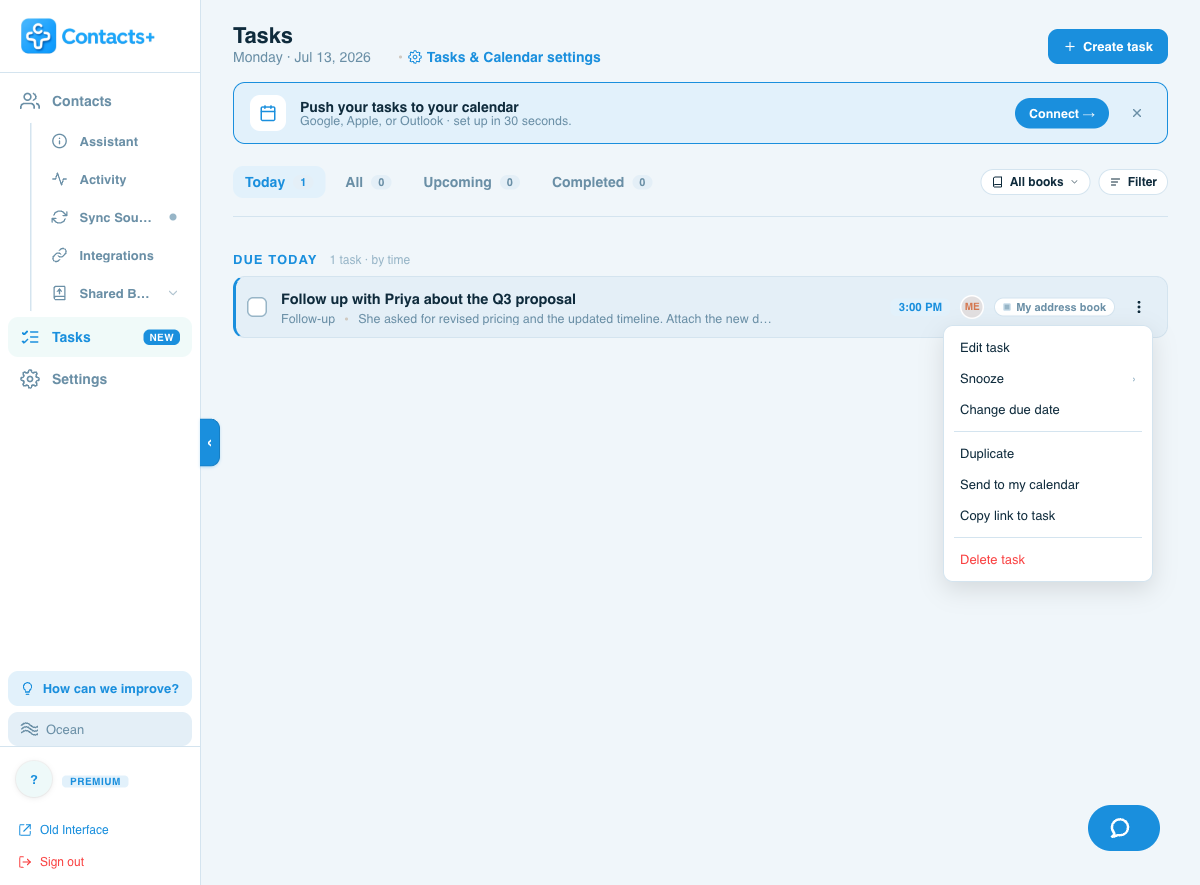Click the question mark help avatar
This screenshot has width=1200, height=885.
coord(34,779)
